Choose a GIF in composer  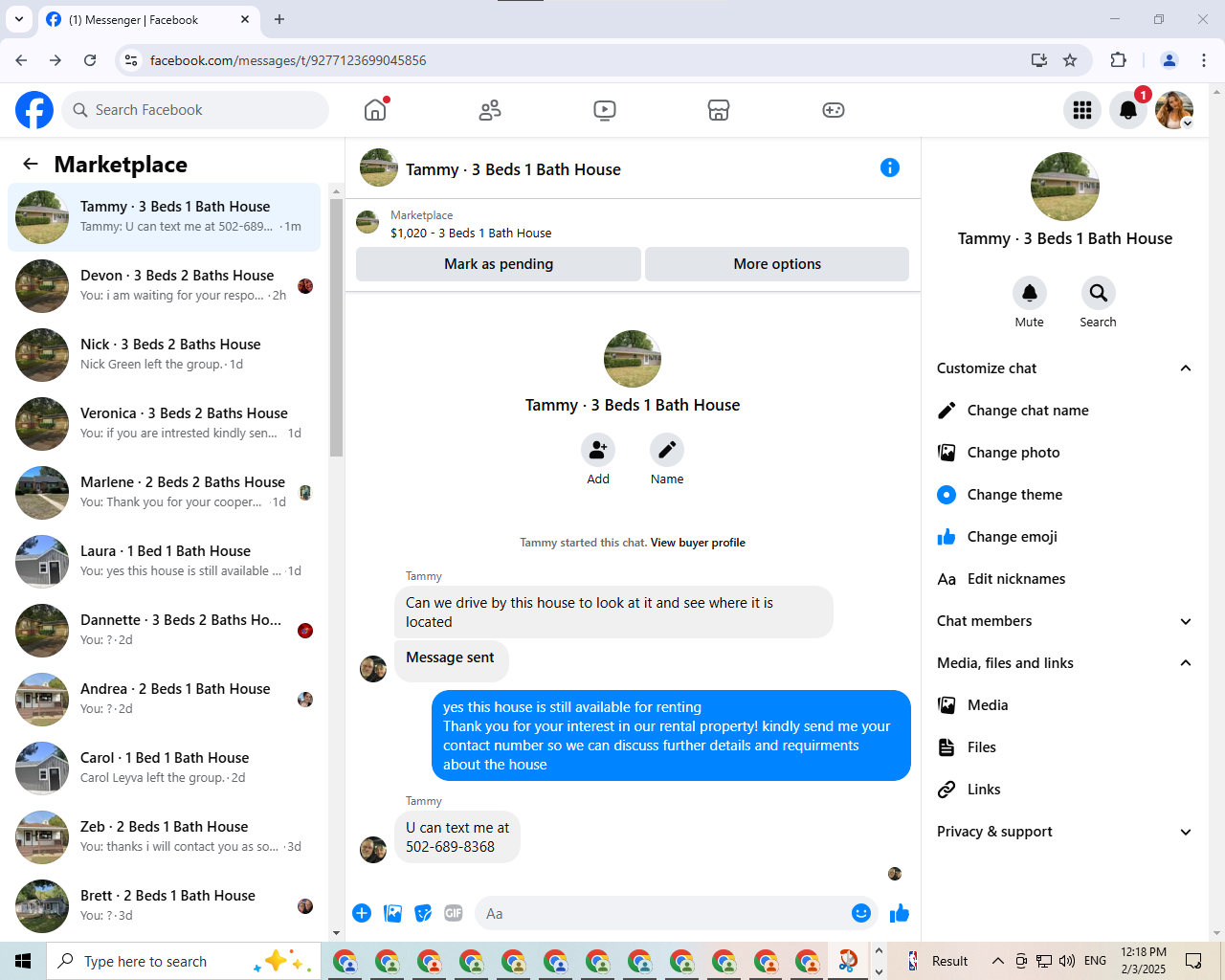click(x=454, y=913)
